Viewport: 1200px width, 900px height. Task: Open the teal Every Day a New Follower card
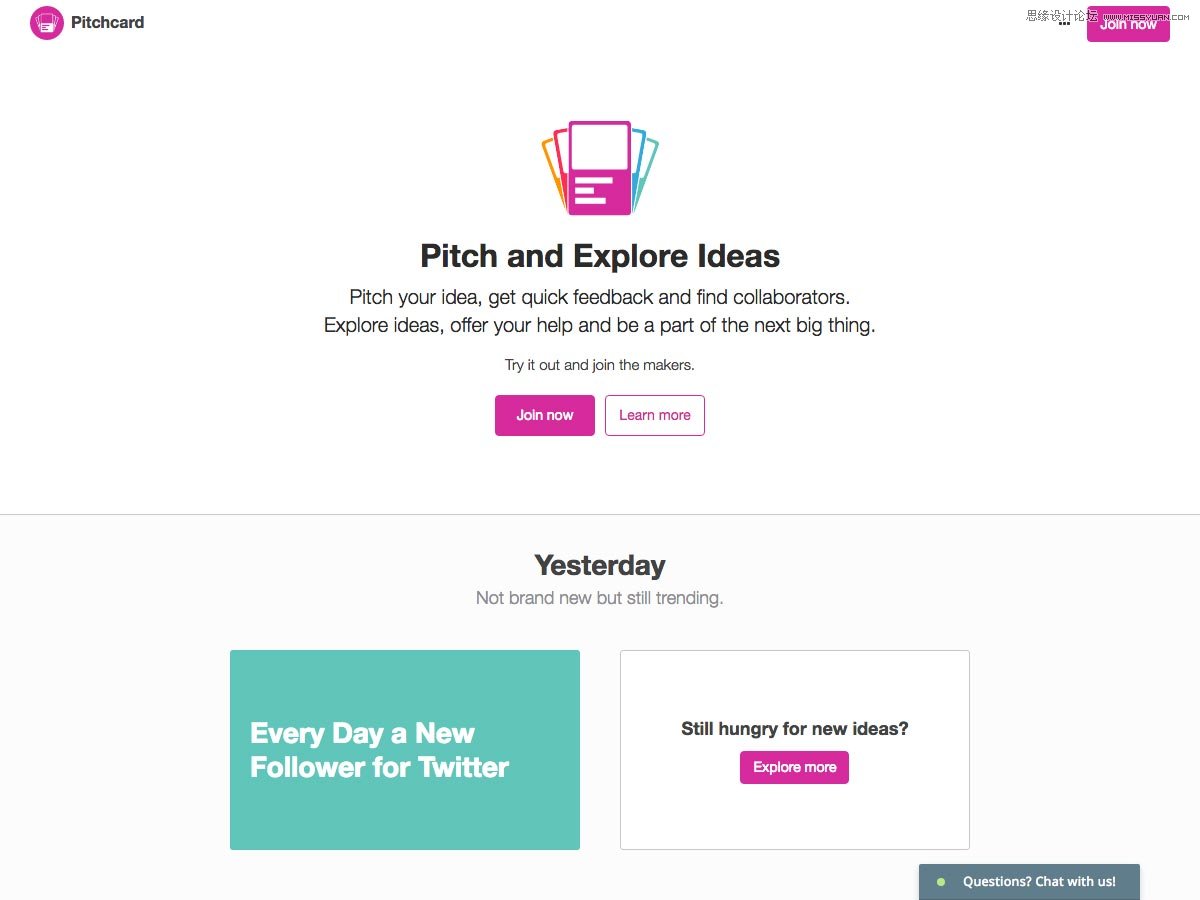(x=405, y=750)
